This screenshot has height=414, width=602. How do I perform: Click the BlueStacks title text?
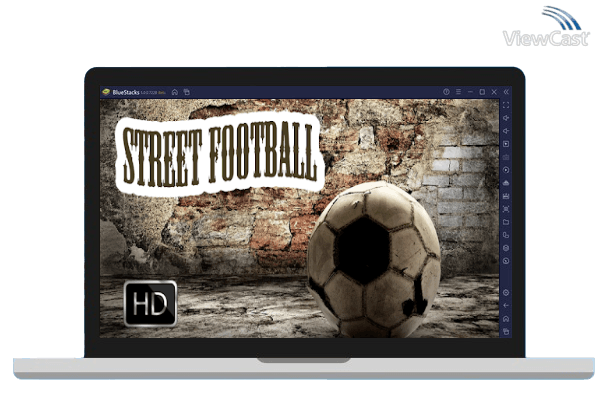tap(126, 93)
